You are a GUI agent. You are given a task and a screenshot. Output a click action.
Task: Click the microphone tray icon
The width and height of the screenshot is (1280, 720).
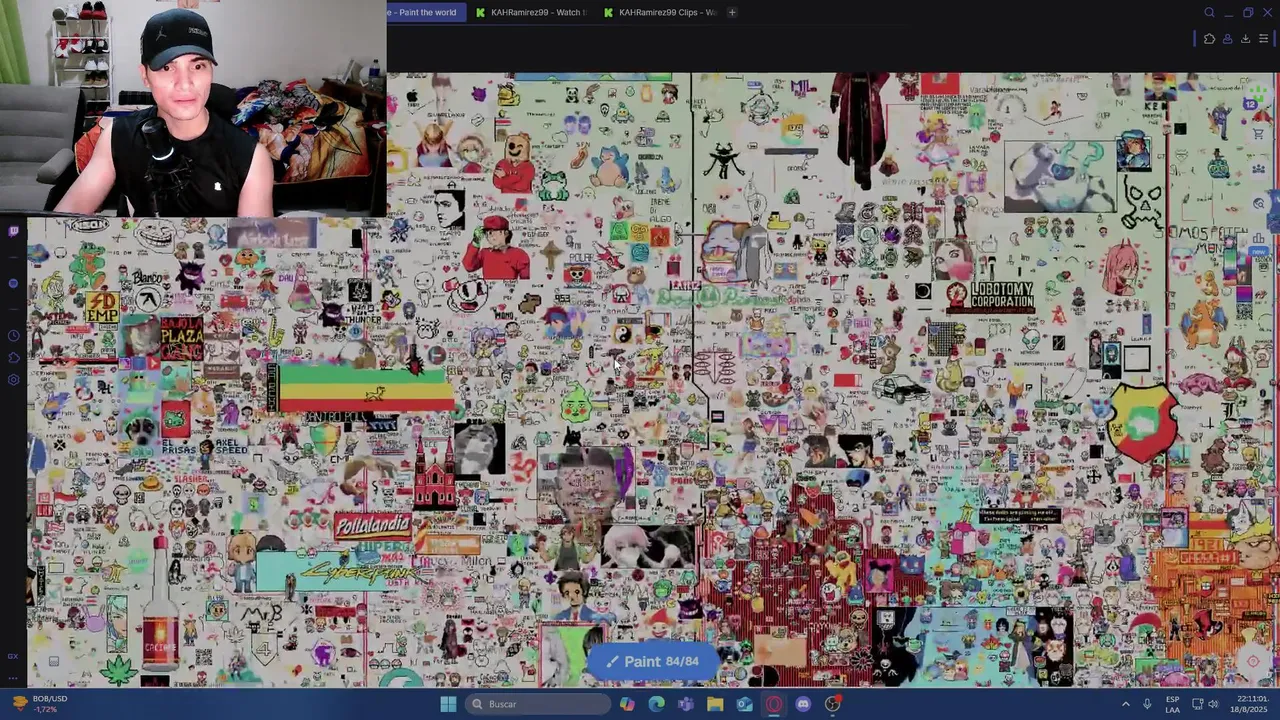[x=1147, y=704]
